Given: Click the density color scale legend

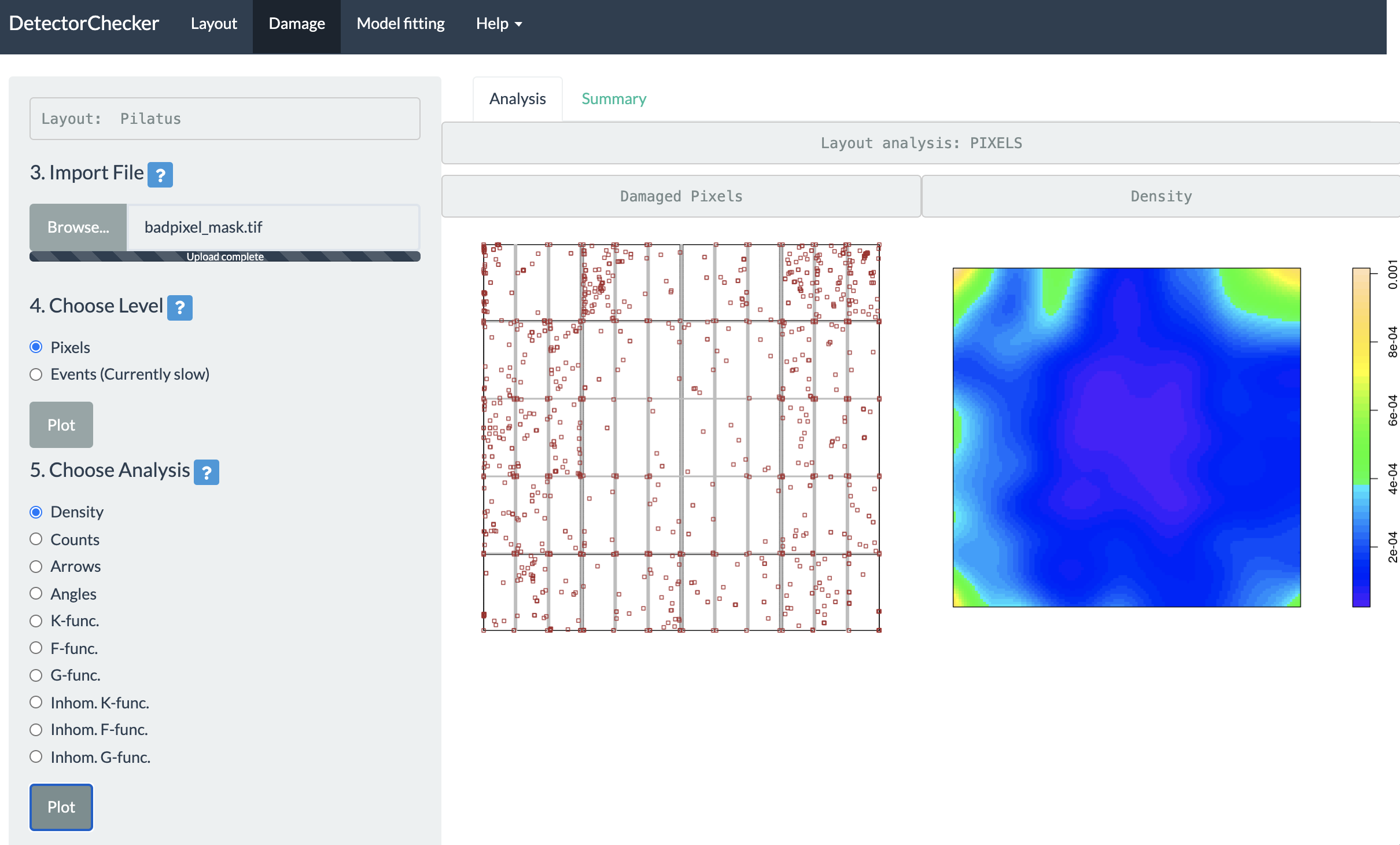Looking at the screenshot, I should [x=1361, y=437].
